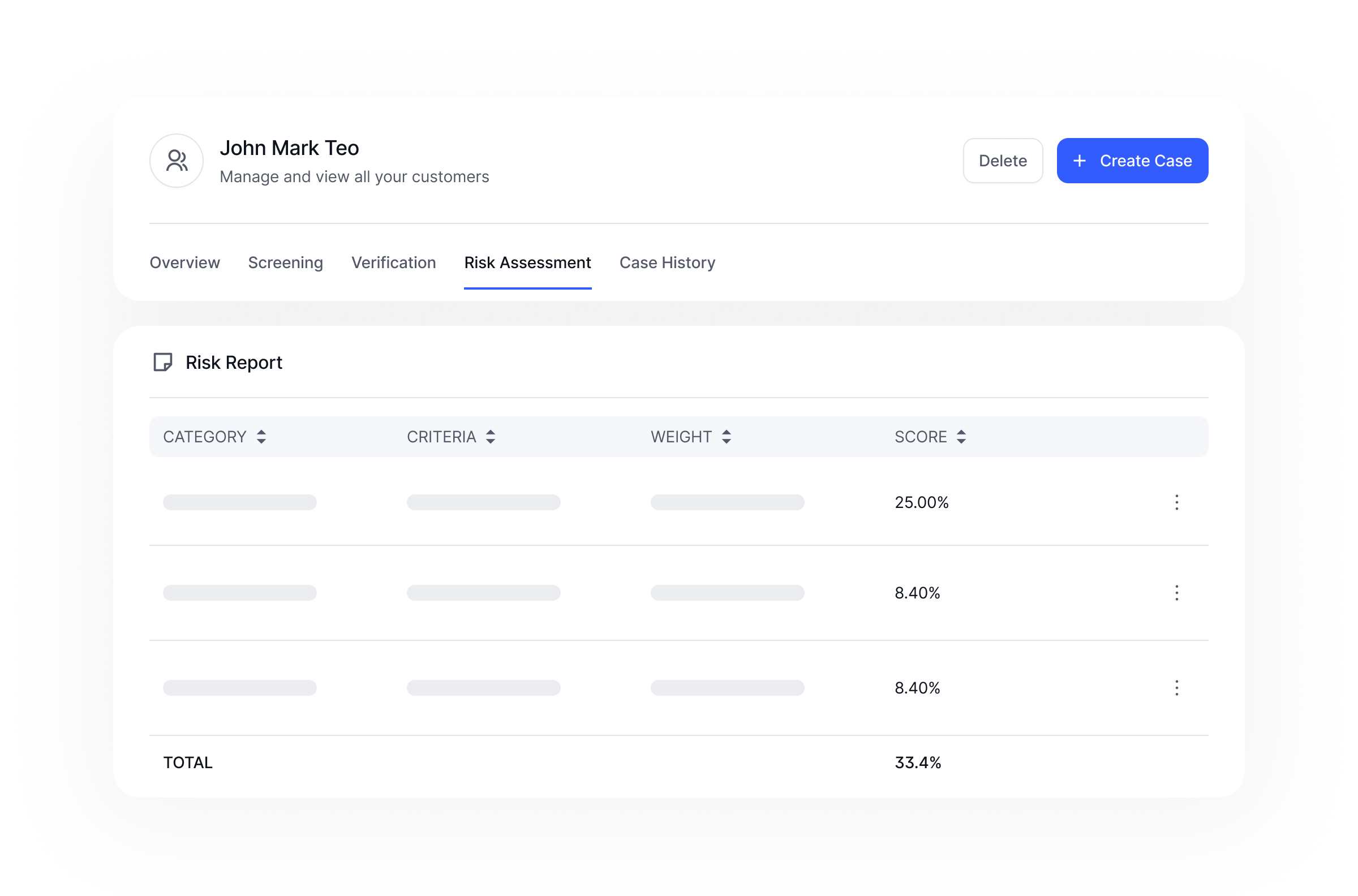Sort table by Criteria arrows
The height and width of the screenshot is (896, 1358).
tap(491, 437)
